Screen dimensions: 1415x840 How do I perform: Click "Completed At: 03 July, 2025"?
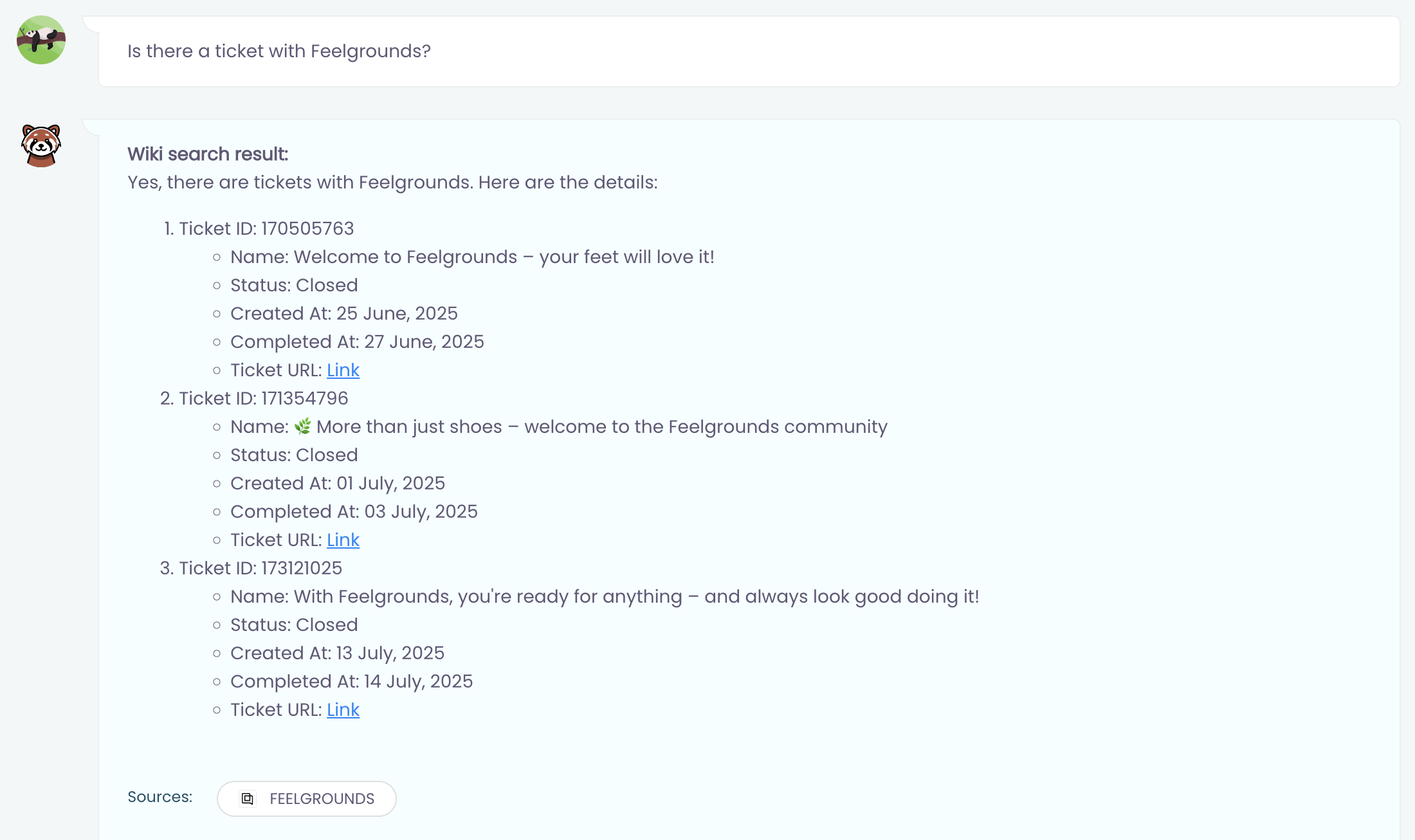click(354, 511)
